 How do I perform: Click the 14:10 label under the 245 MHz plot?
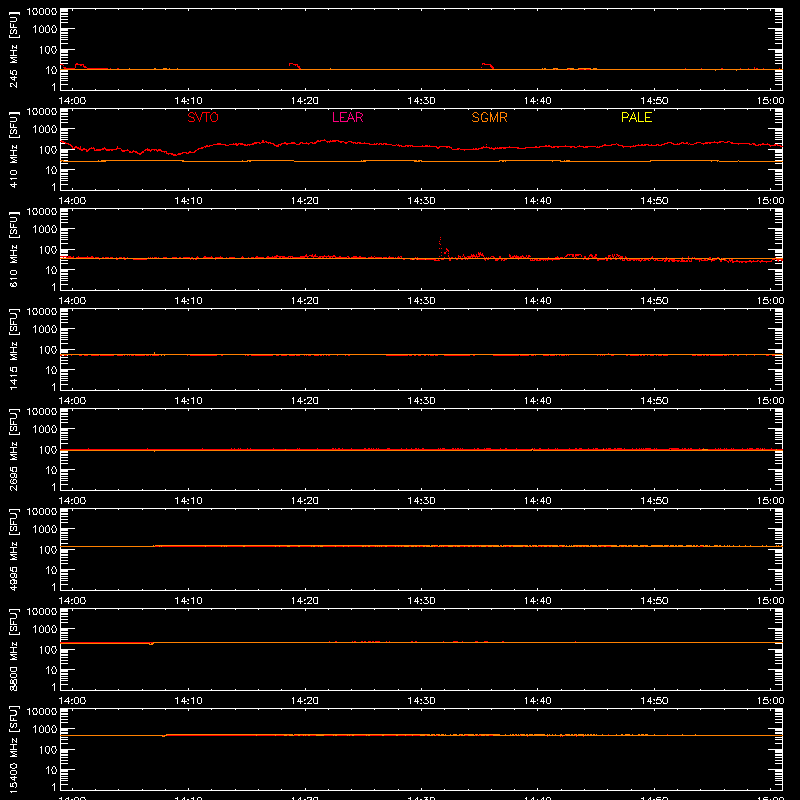point(189,101)
